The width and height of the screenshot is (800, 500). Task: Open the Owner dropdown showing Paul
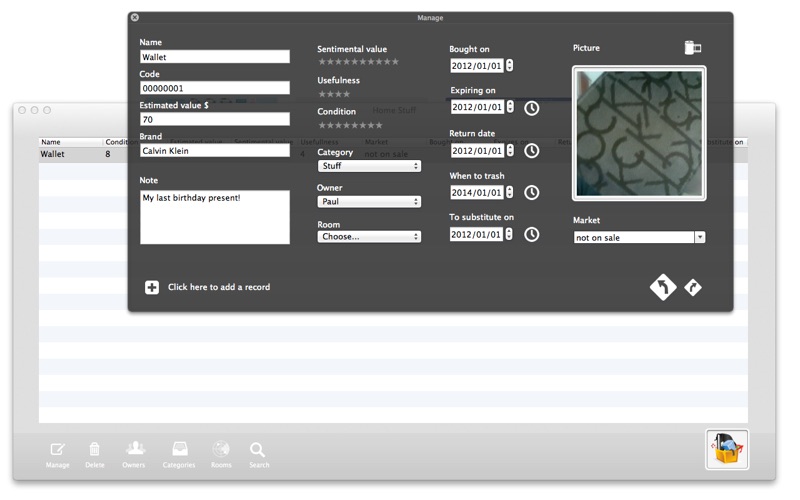coord(369,202)
